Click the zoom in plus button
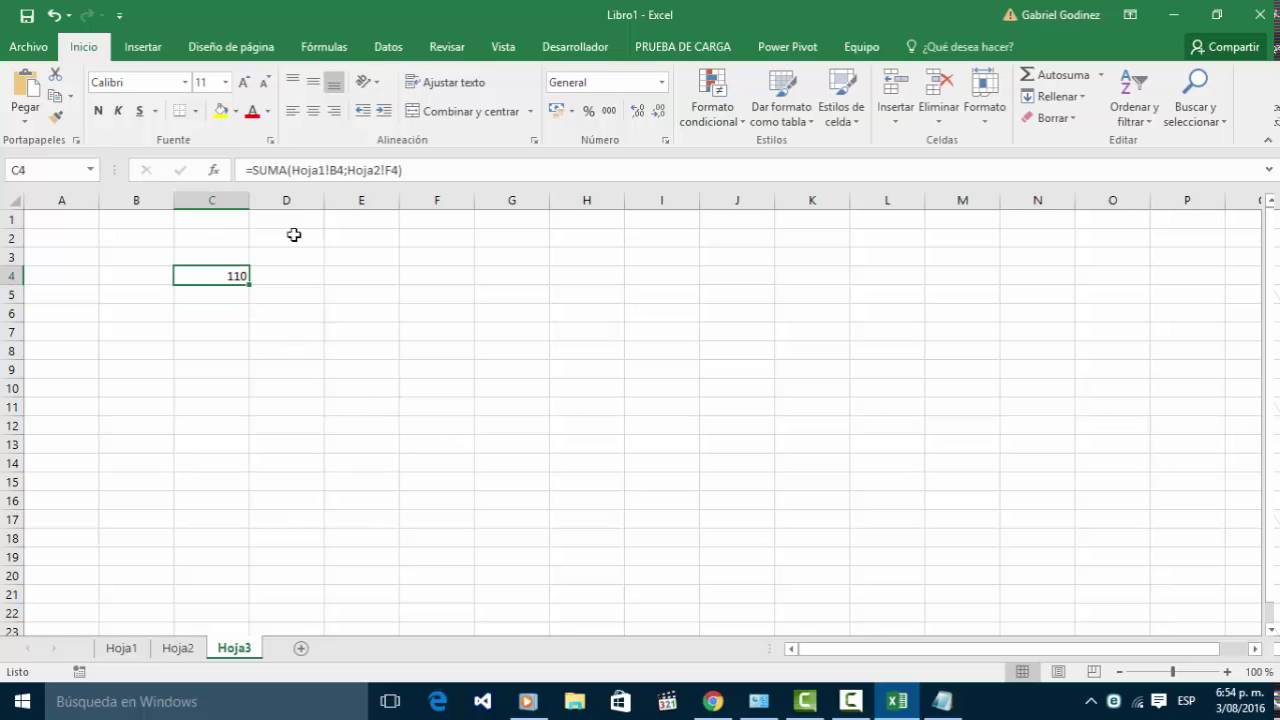This screenshot has height=720, width=1280. pos(1227,672)
